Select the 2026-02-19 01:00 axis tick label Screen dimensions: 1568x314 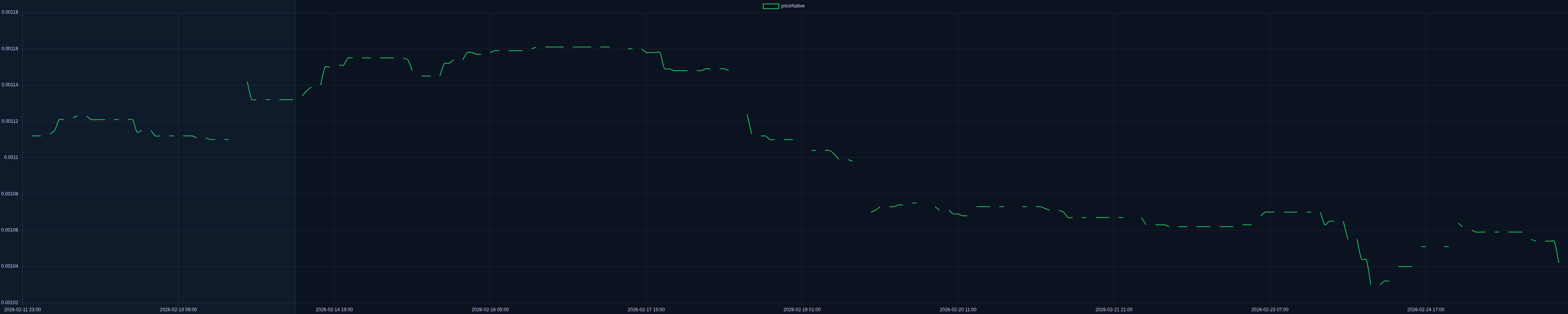click(x=802, y=310)
